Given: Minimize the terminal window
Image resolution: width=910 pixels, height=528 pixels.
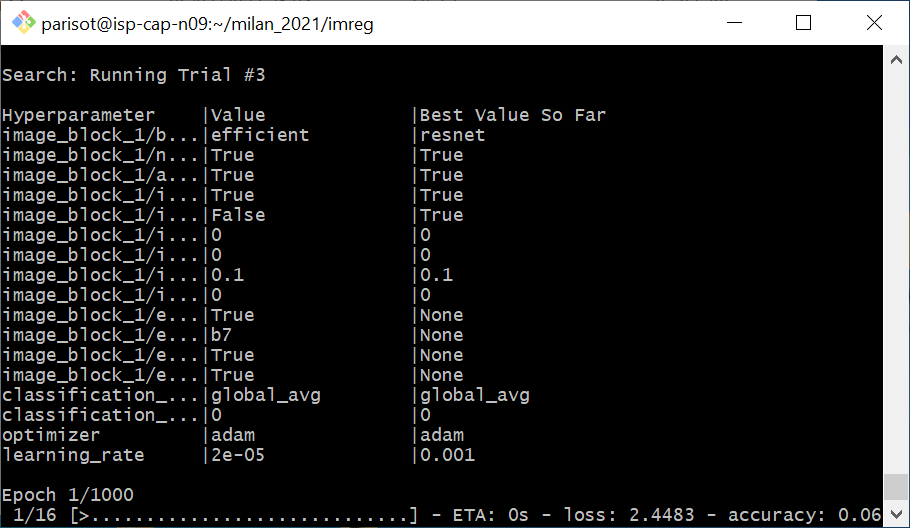Looking at the screenshot, I should pos(734,23).
